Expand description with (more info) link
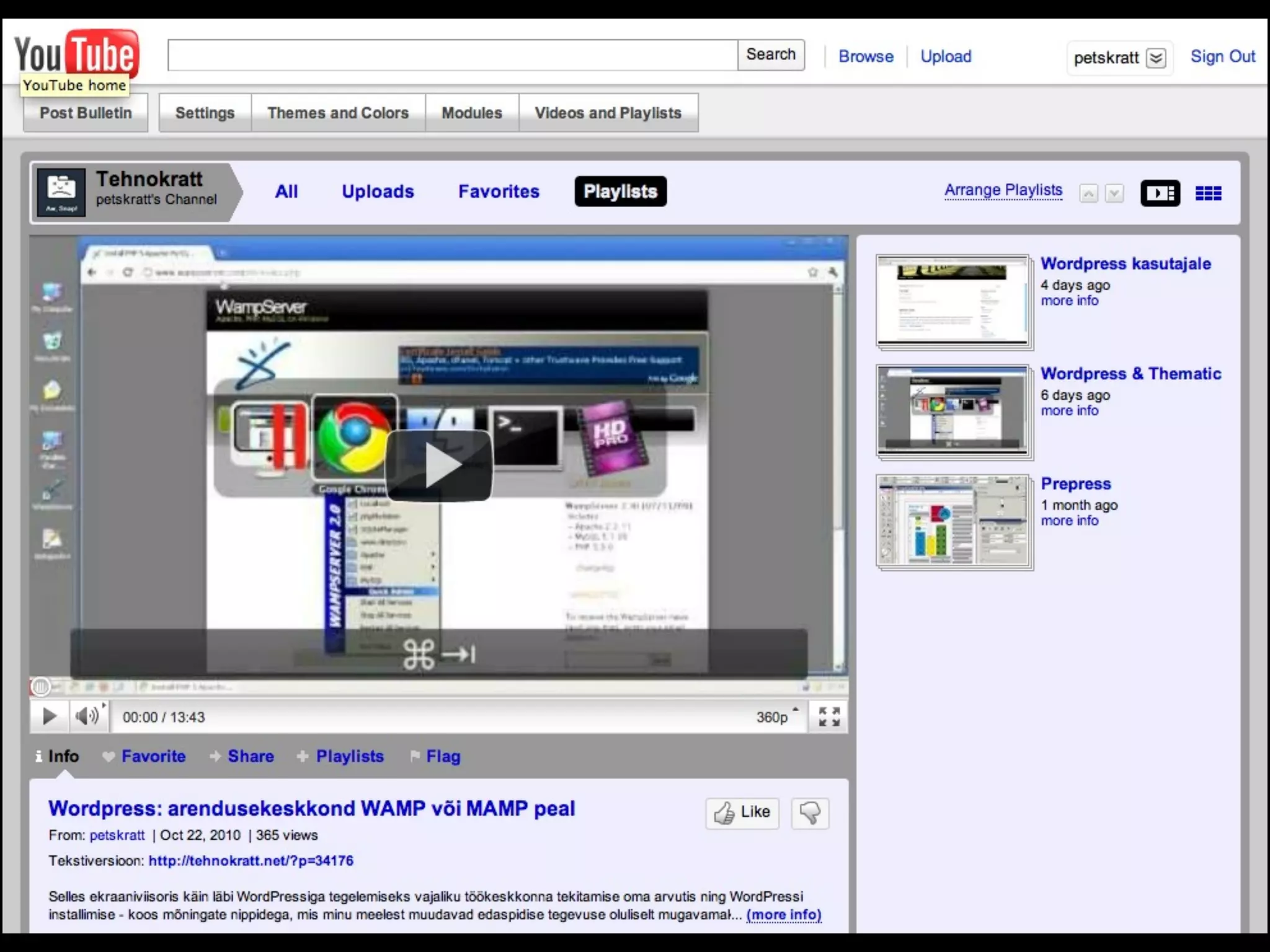This screenshot has height=952, width=1270. pyautogui.click(x=784, y=915)
